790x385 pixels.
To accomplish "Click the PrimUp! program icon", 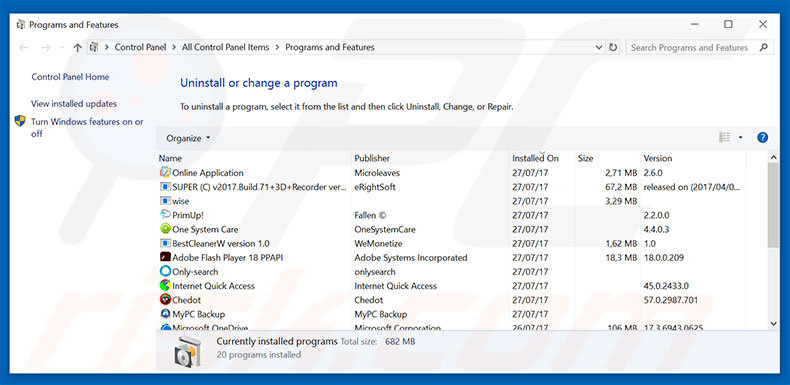I will tap(165, 215).
